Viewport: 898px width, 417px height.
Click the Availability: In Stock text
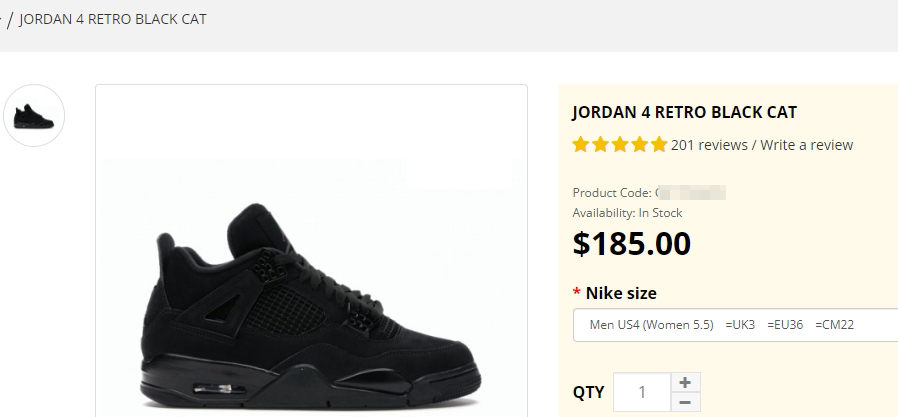click(627, 213)
